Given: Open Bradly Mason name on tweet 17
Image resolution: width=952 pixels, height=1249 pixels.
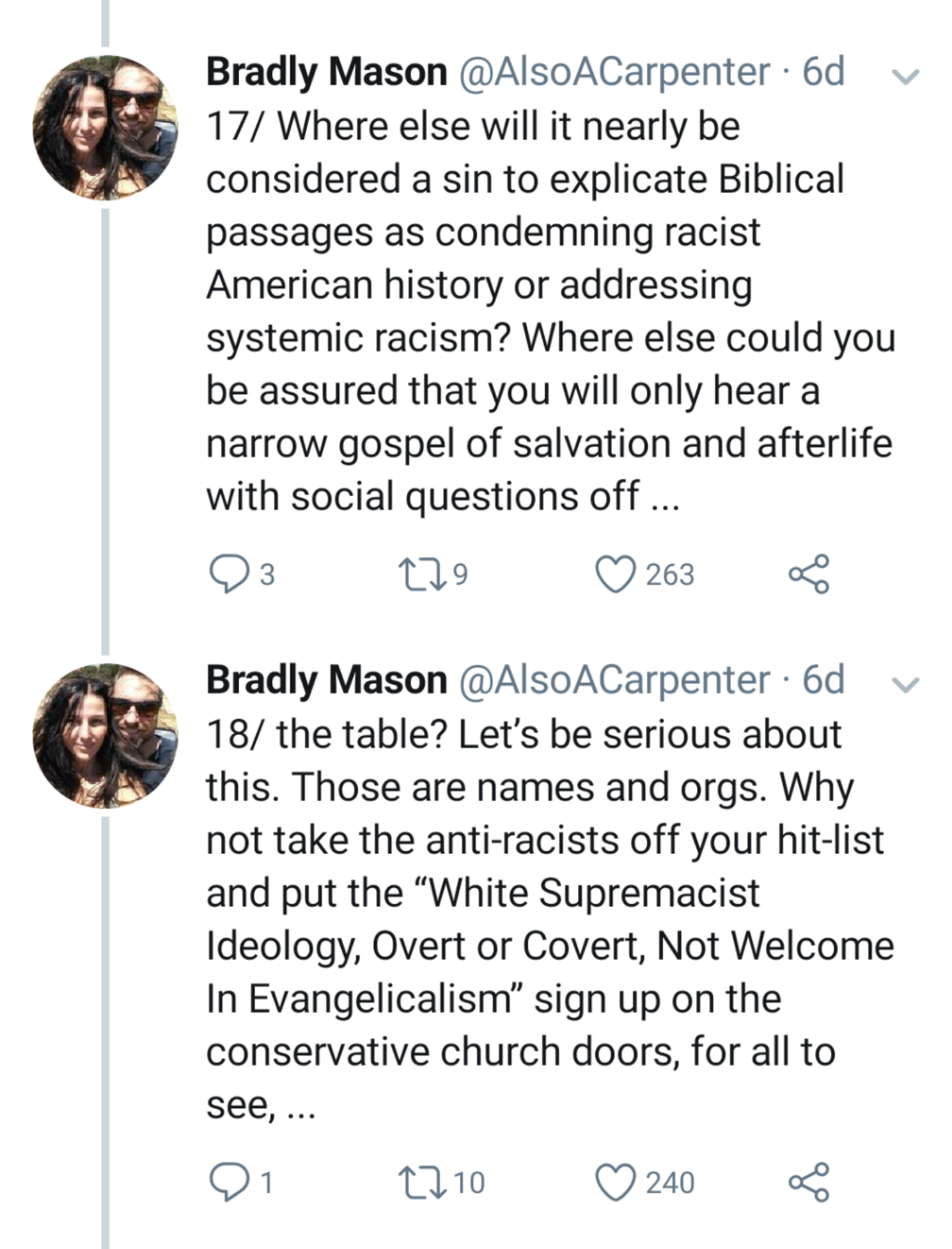Looking at the screenshot, I should (x=327, y=73).
